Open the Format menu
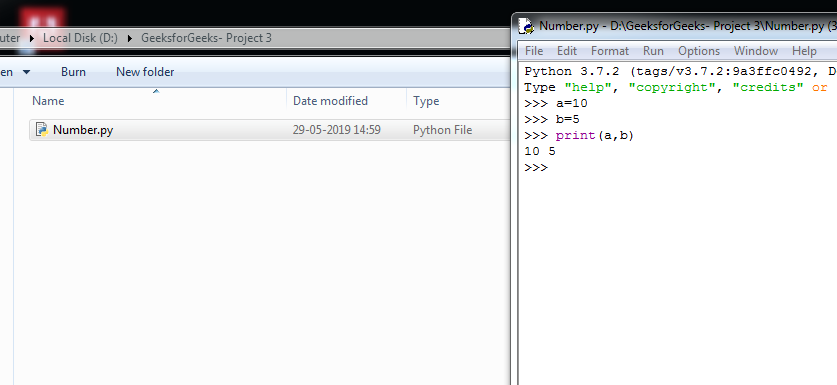Screen dimensions: 837x385 [610, 51]
